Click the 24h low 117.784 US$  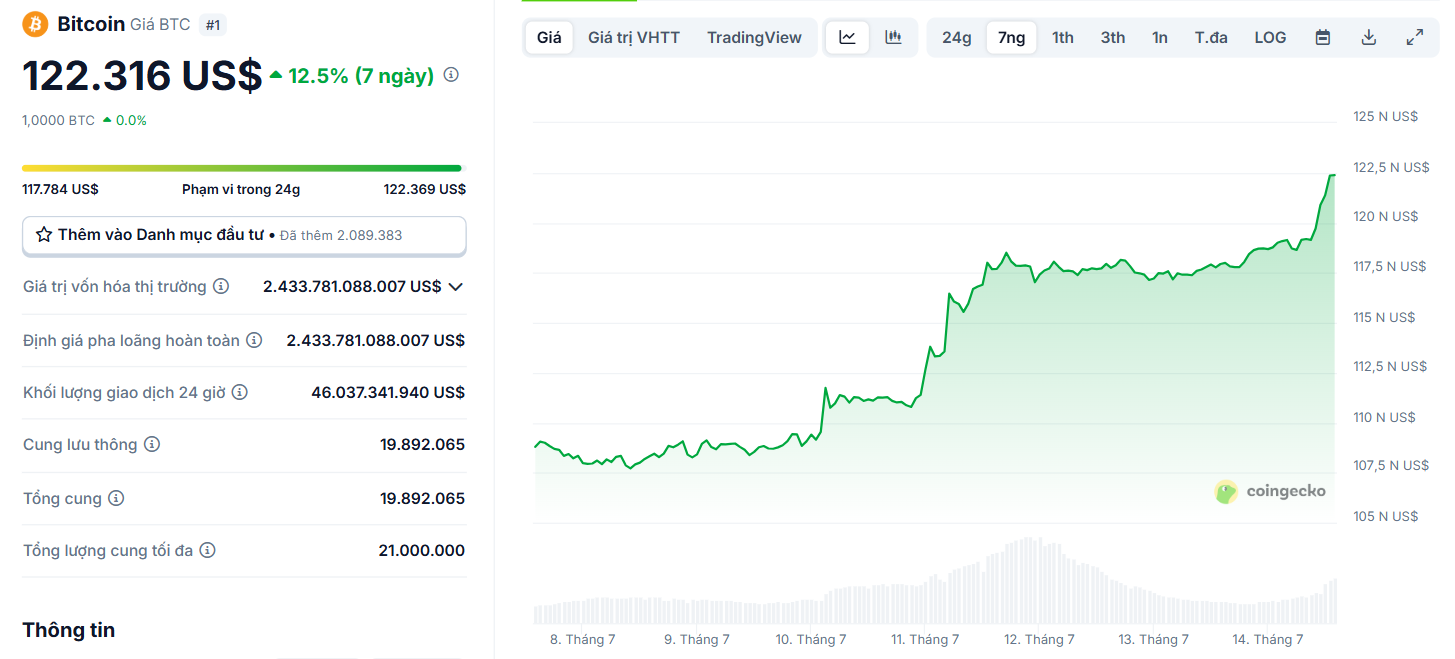[x=60, y=189]
